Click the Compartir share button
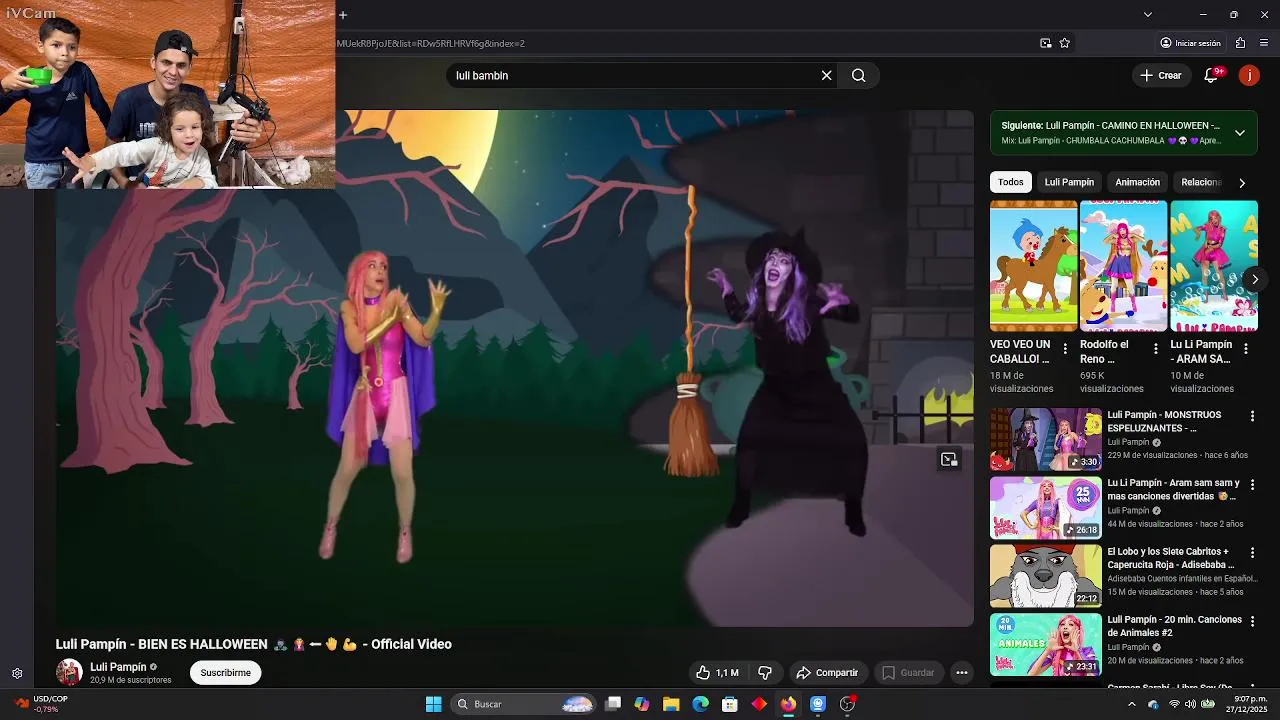Screen dimensions: 1280x720 (827, 673)
